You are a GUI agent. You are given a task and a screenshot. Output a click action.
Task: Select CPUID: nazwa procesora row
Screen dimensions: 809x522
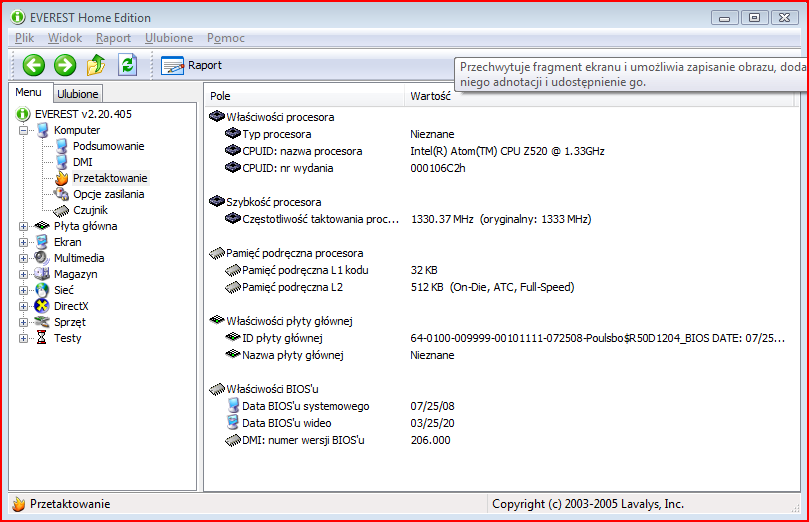[x=503, y=151]
